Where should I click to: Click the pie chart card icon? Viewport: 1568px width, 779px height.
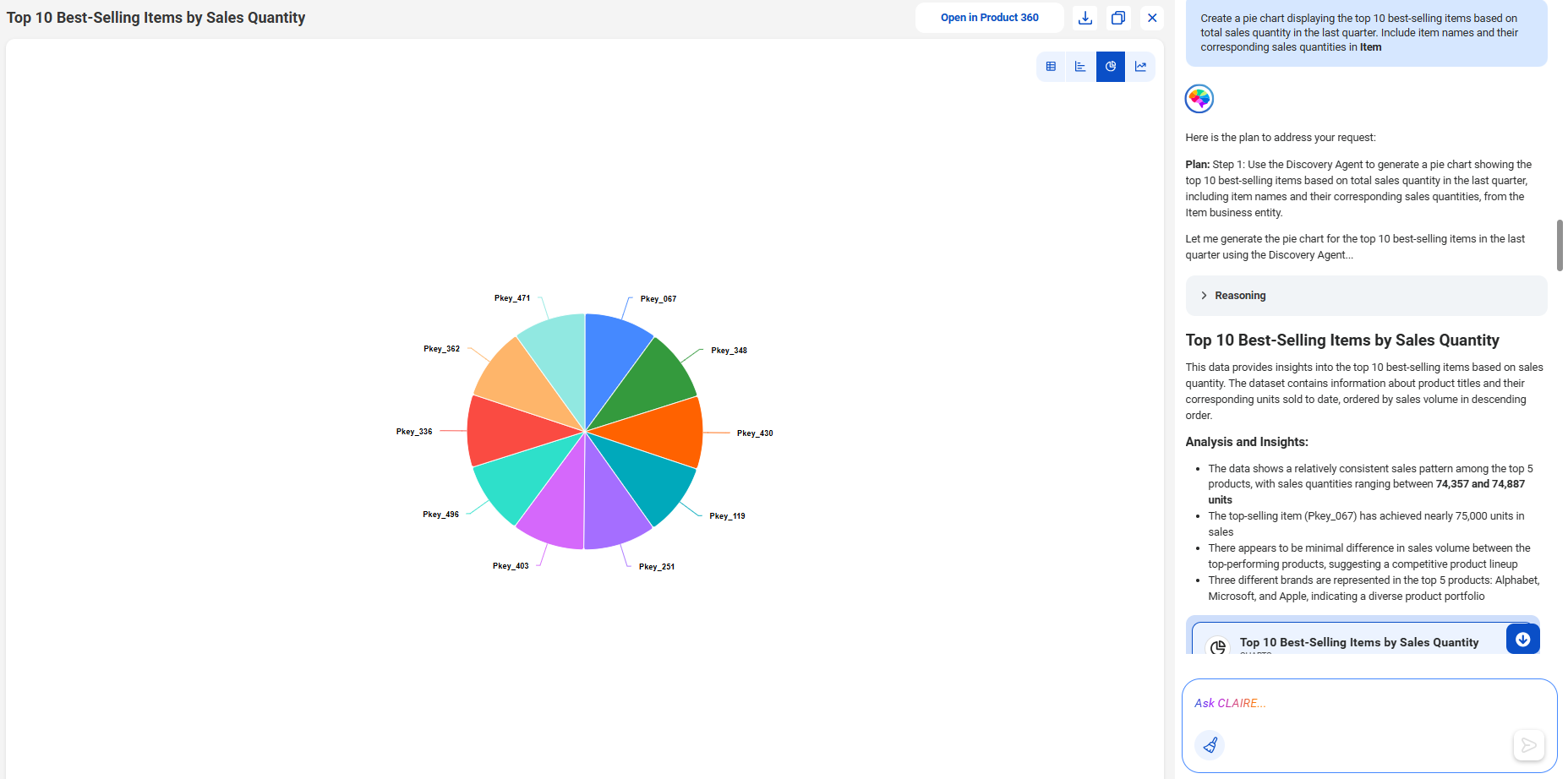coord(1217,646)
